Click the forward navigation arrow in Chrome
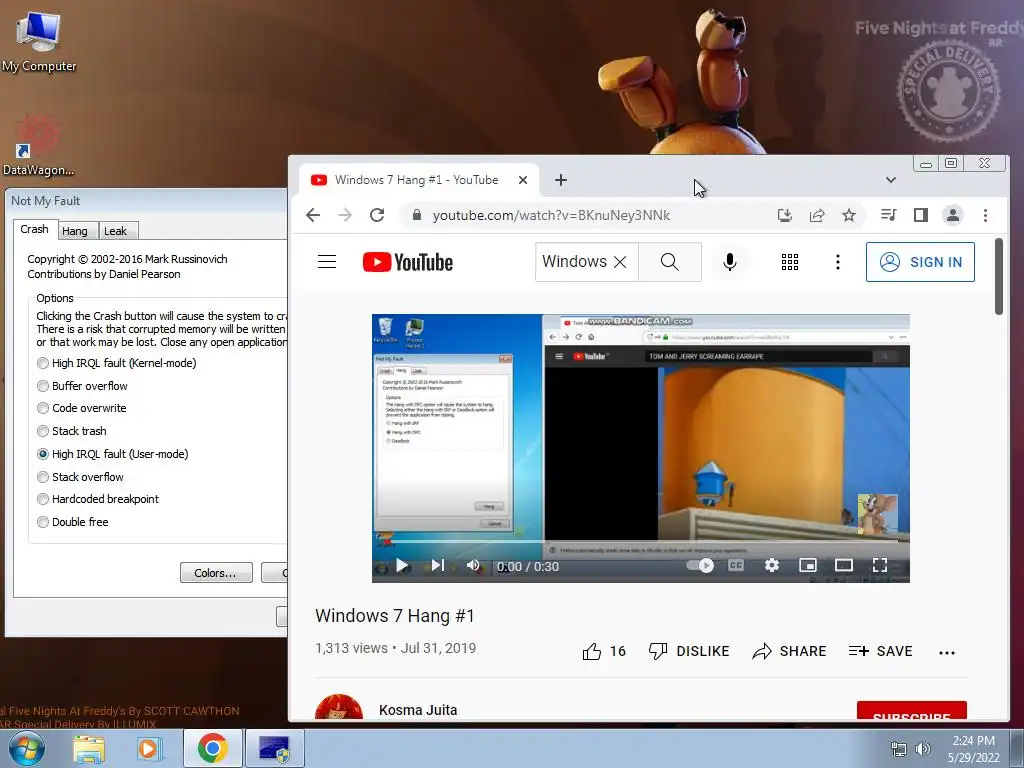 [345, 215]
